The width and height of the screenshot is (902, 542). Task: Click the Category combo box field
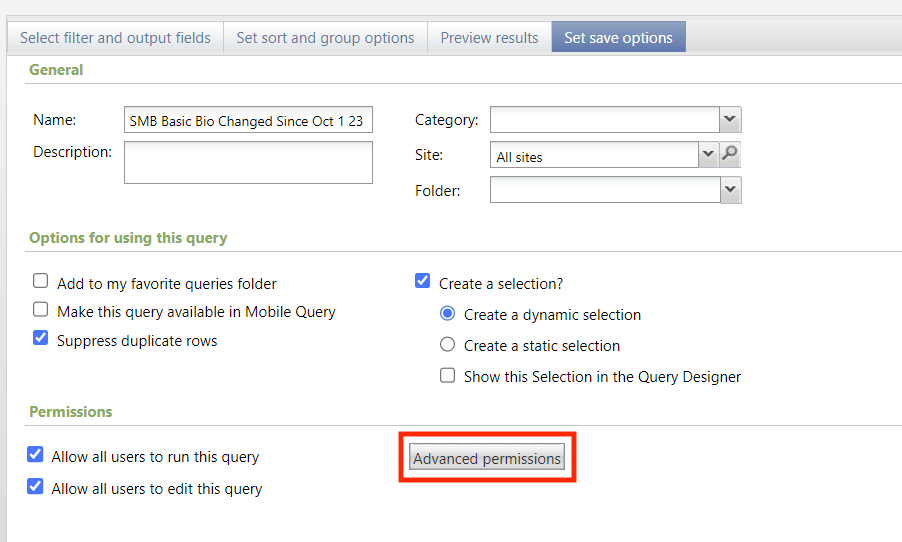pos(605,120)
